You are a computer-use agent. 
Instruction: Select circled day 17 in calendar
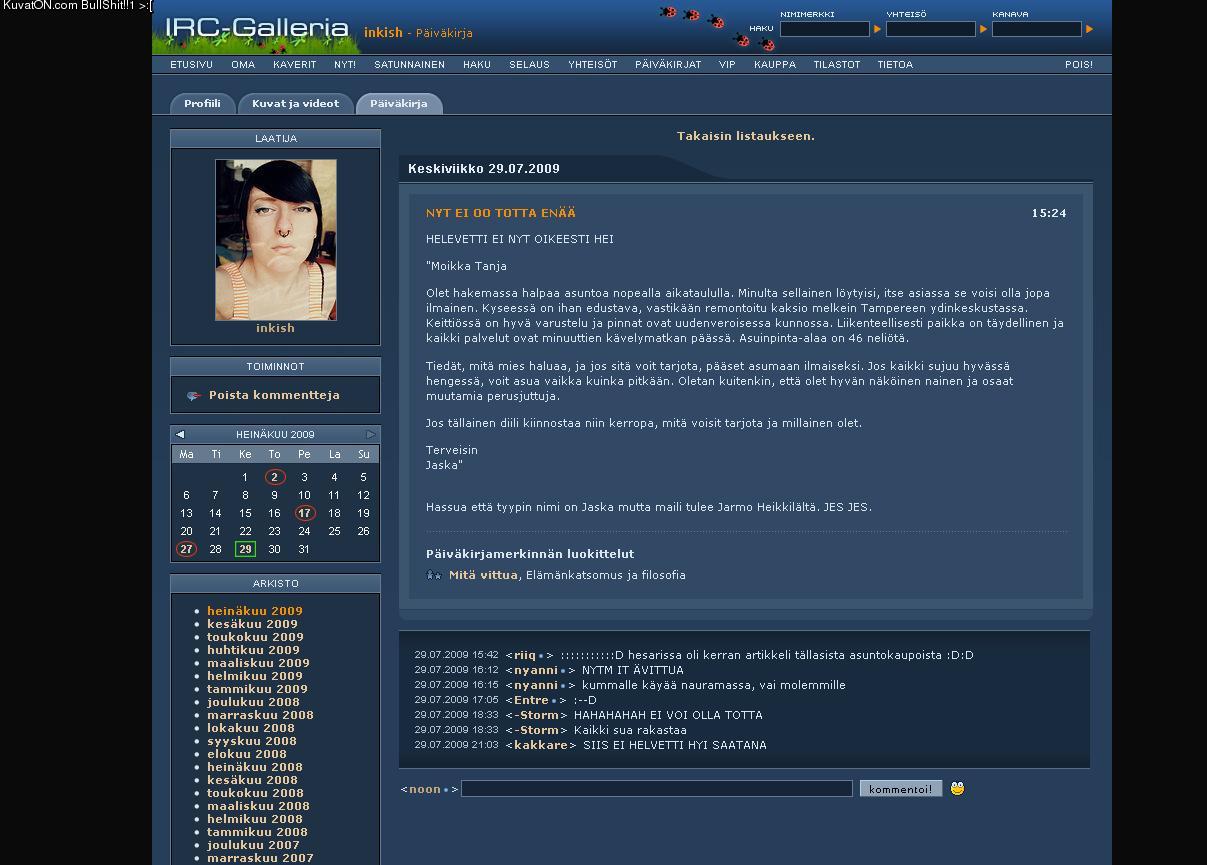[304, 513]
